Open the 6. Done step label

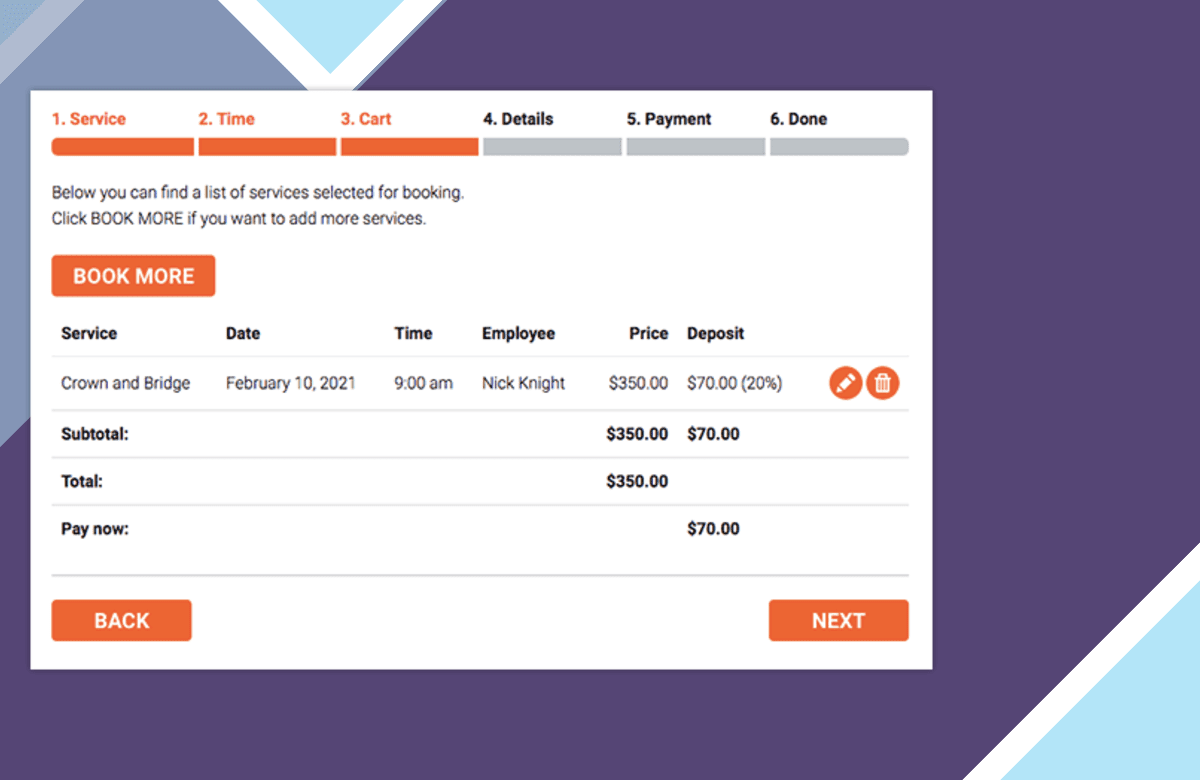point(798,119)
